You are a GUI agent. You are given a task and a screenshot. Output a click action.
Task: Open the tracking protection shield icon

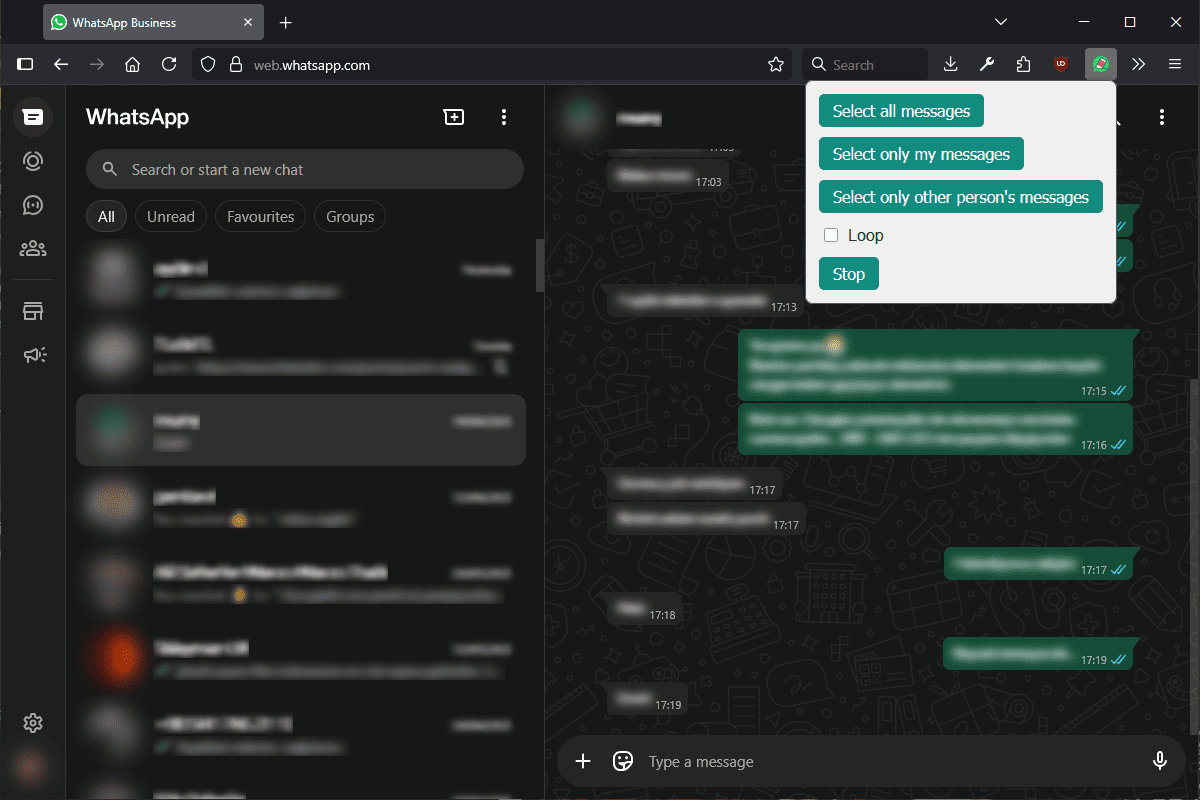[x=208, y=65]
